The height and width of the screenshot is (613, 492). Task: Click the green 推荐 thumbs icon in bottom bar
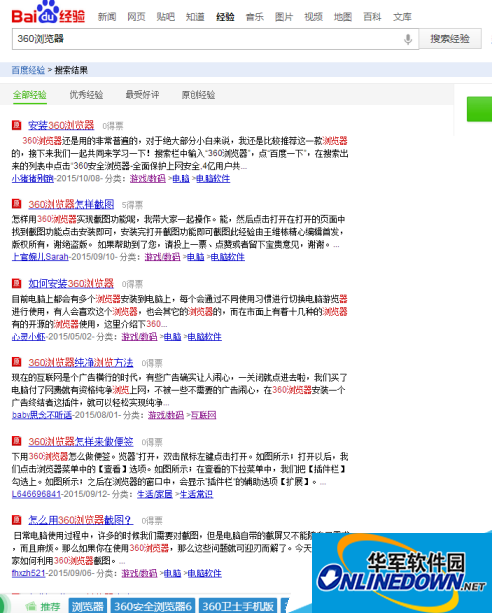click(x=31, y=606)
